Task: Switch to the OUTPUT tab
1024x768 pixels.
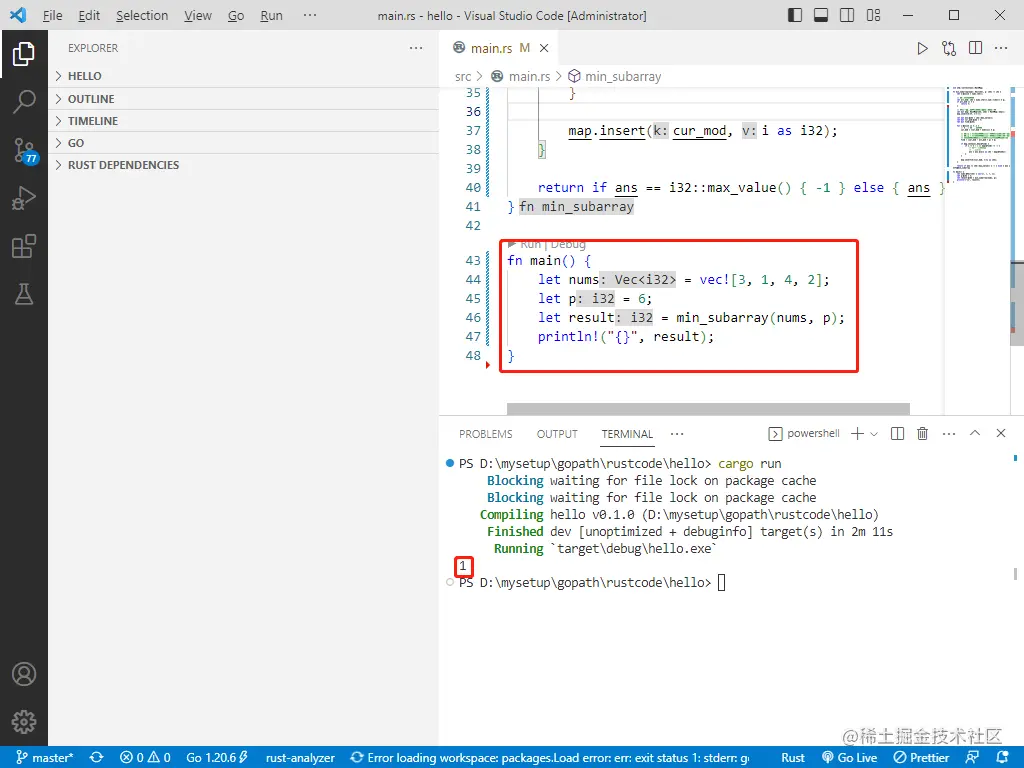Action: pos(557,434)
